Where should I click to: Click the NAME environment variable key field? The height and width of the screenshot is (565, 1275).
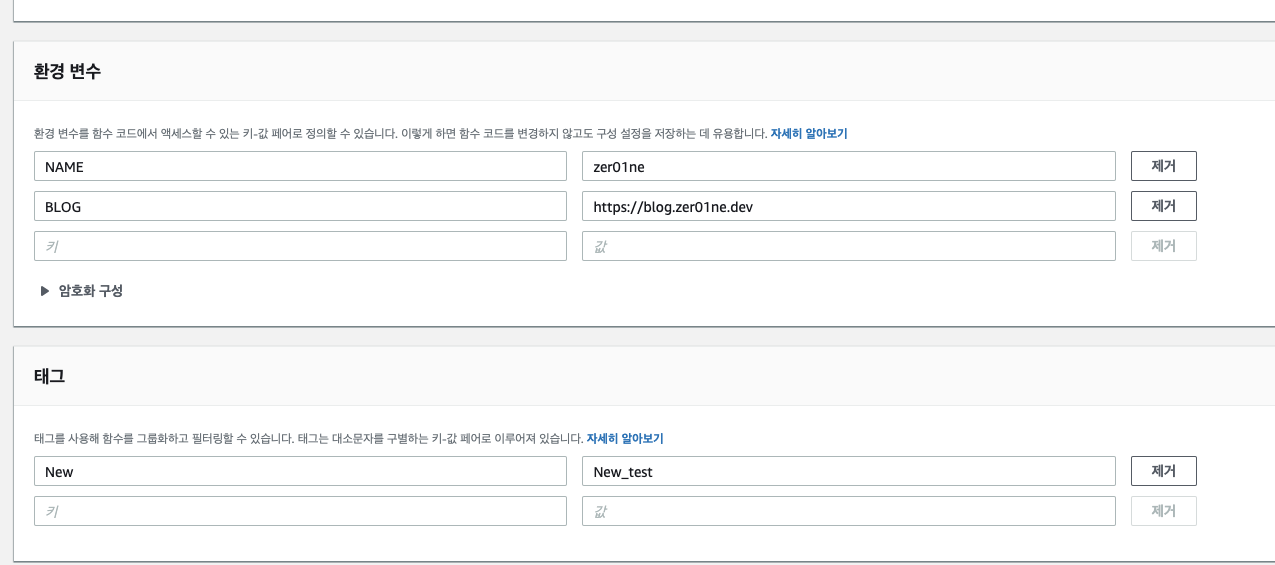point(300,166)
